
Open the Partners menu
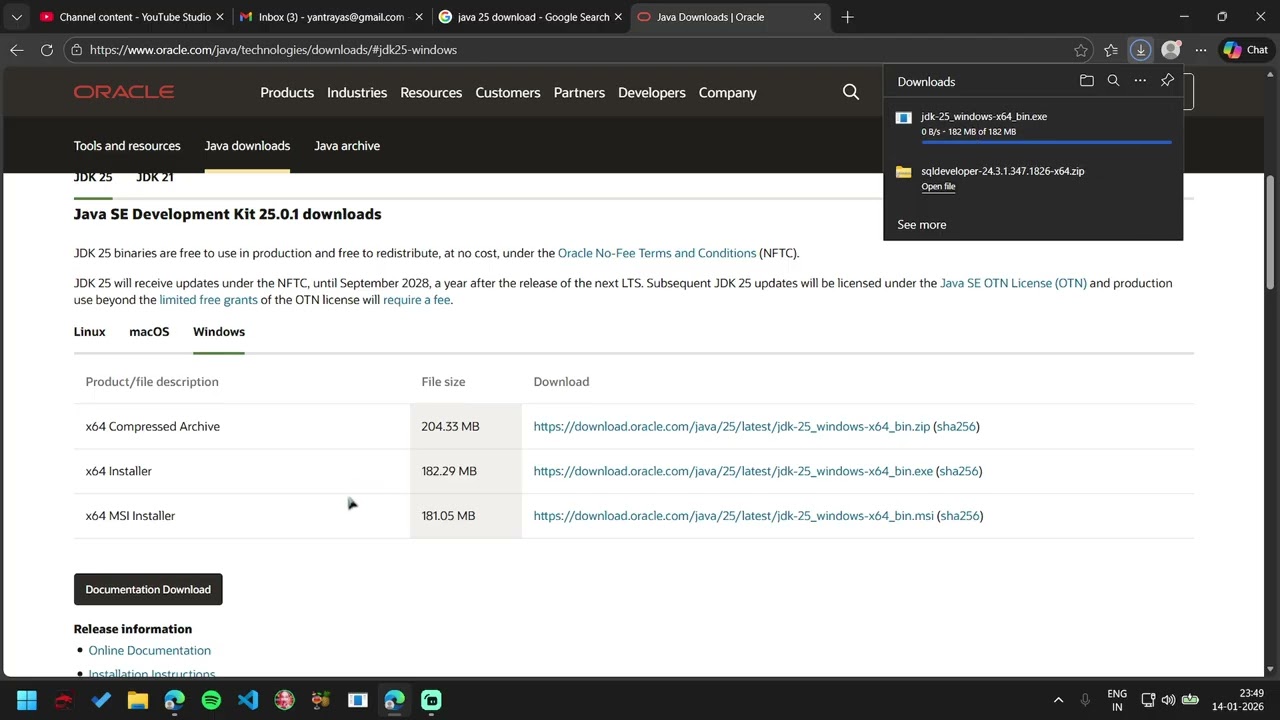click(579, 92)
